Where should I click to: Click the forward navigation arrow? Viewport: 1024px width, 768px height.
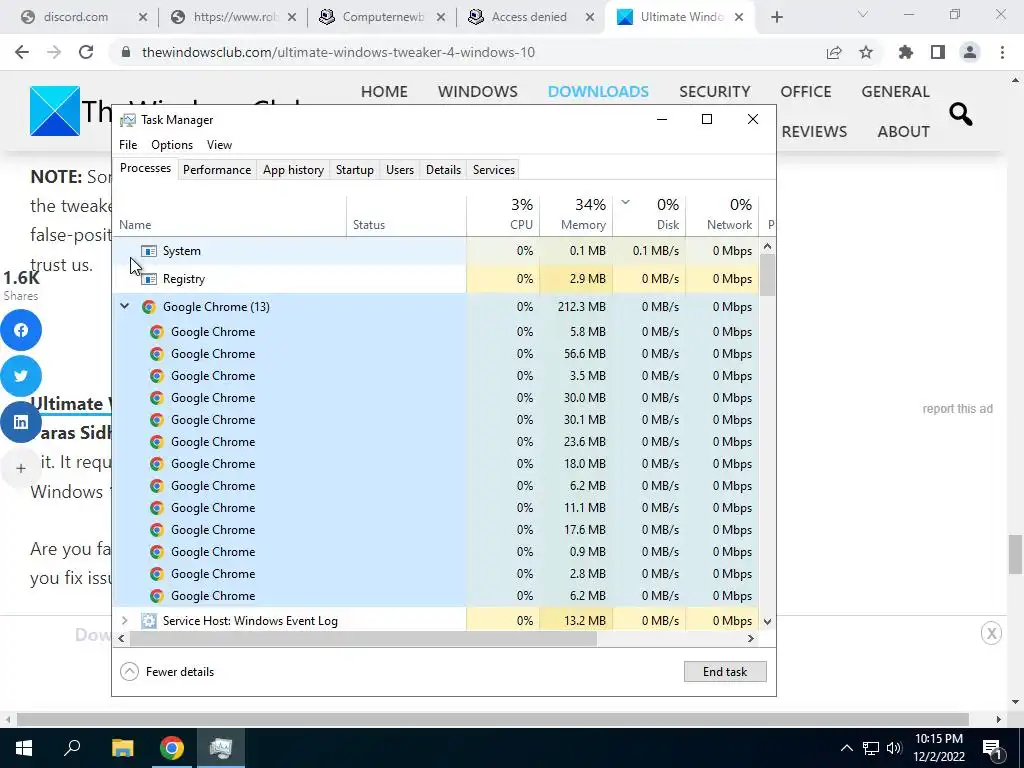click(x=54, y=52)
